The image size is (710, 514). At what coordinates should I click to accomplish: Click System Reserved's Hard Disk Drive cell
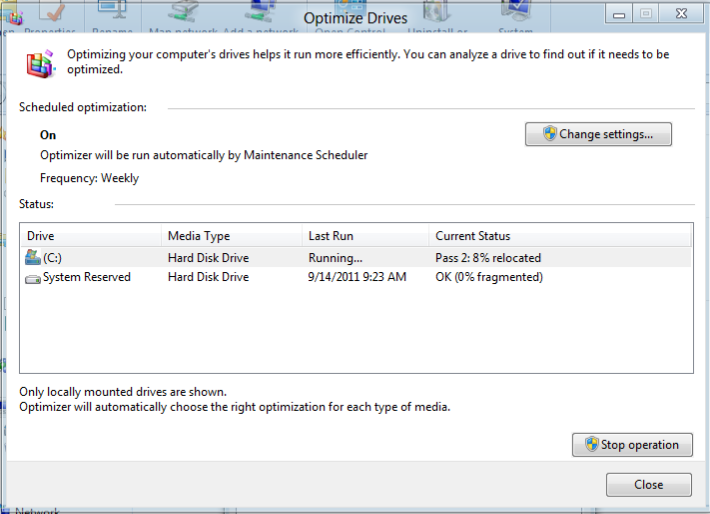coord(208,277)
